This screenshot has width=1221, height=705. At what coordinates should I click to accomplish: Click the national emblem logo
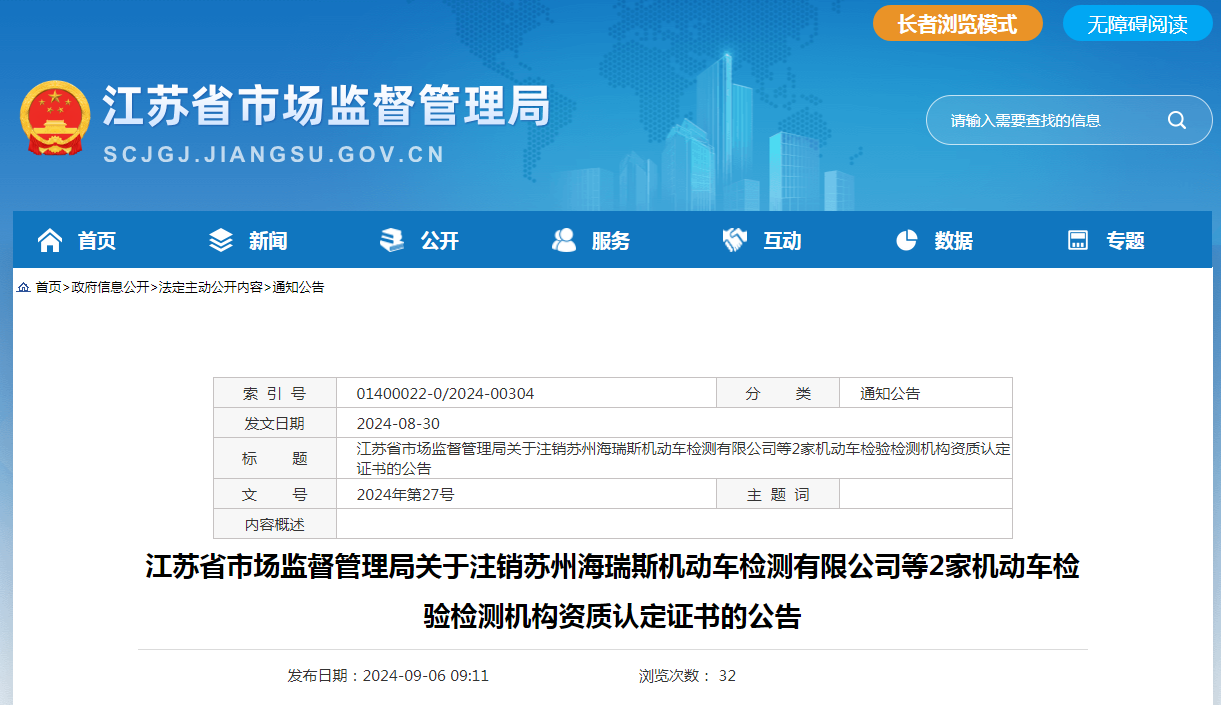(55, 118)
